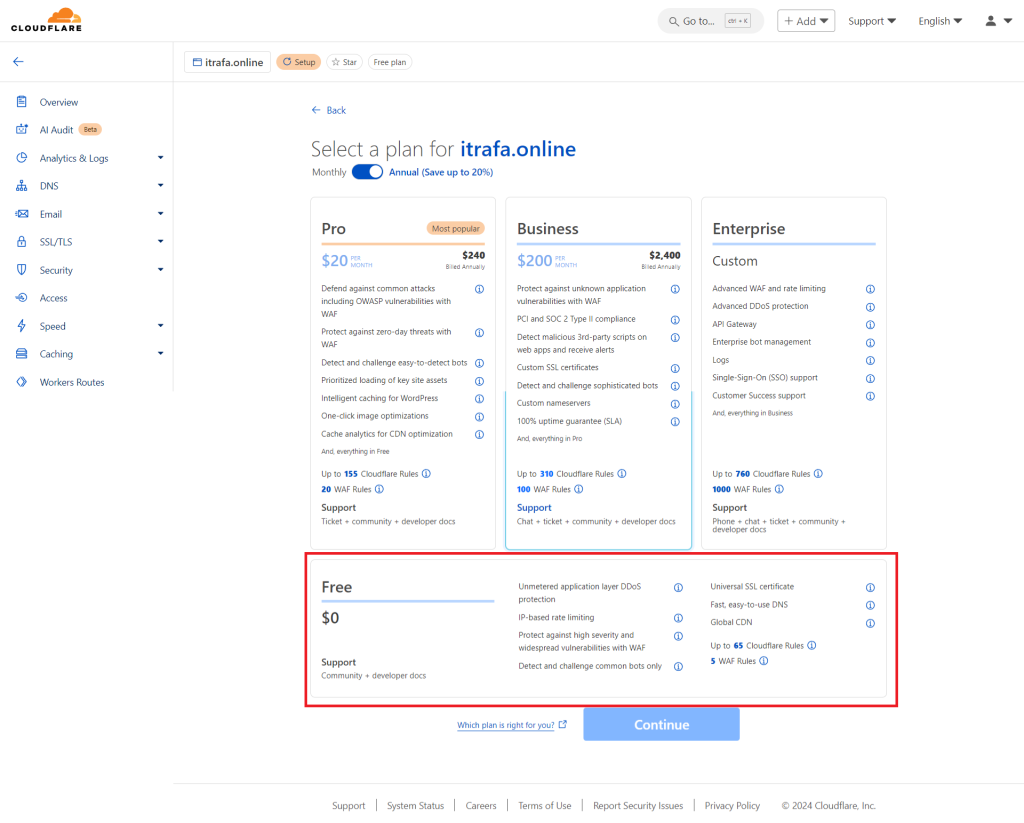The image size is (1024, 823).
Task: Click the Free plan badge
Action: 390,62
